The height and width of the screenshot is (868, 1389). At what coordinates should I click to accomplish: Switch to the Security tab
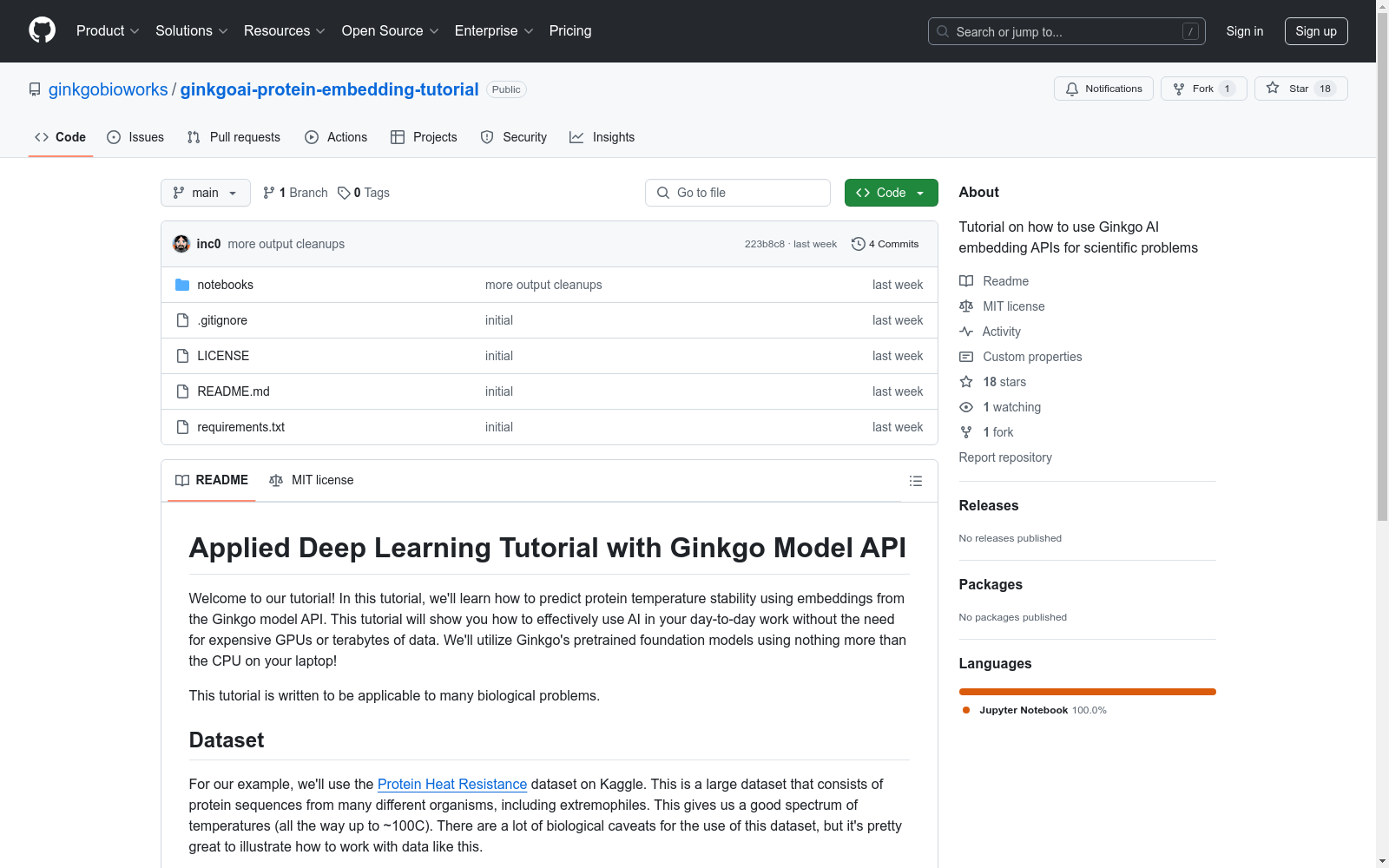click(x=514, y=137)
